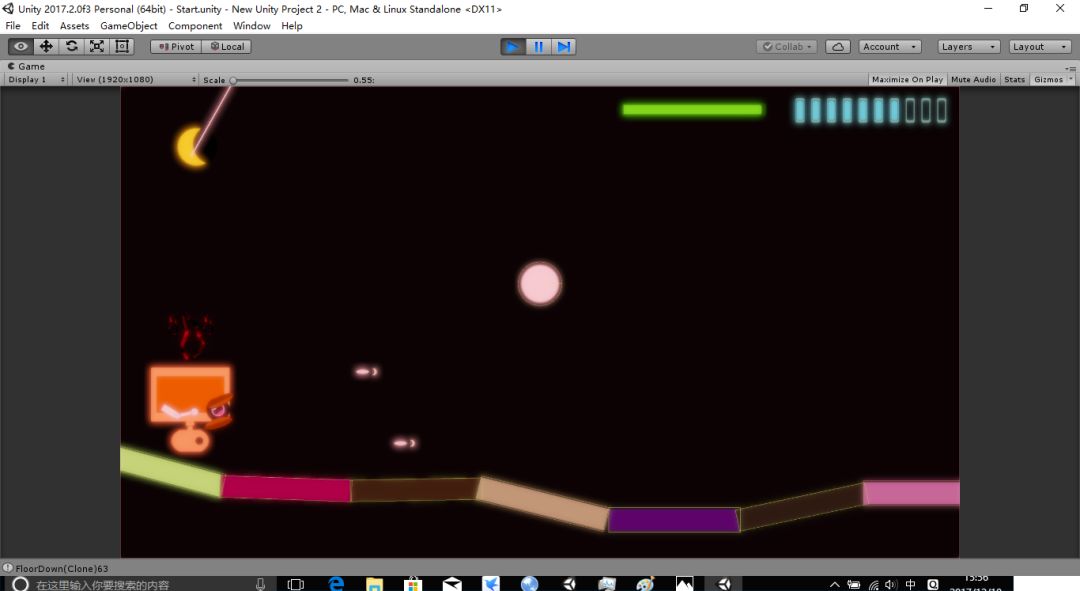
Task: Open the blue bird app in the taskbar
Action: 490,585
